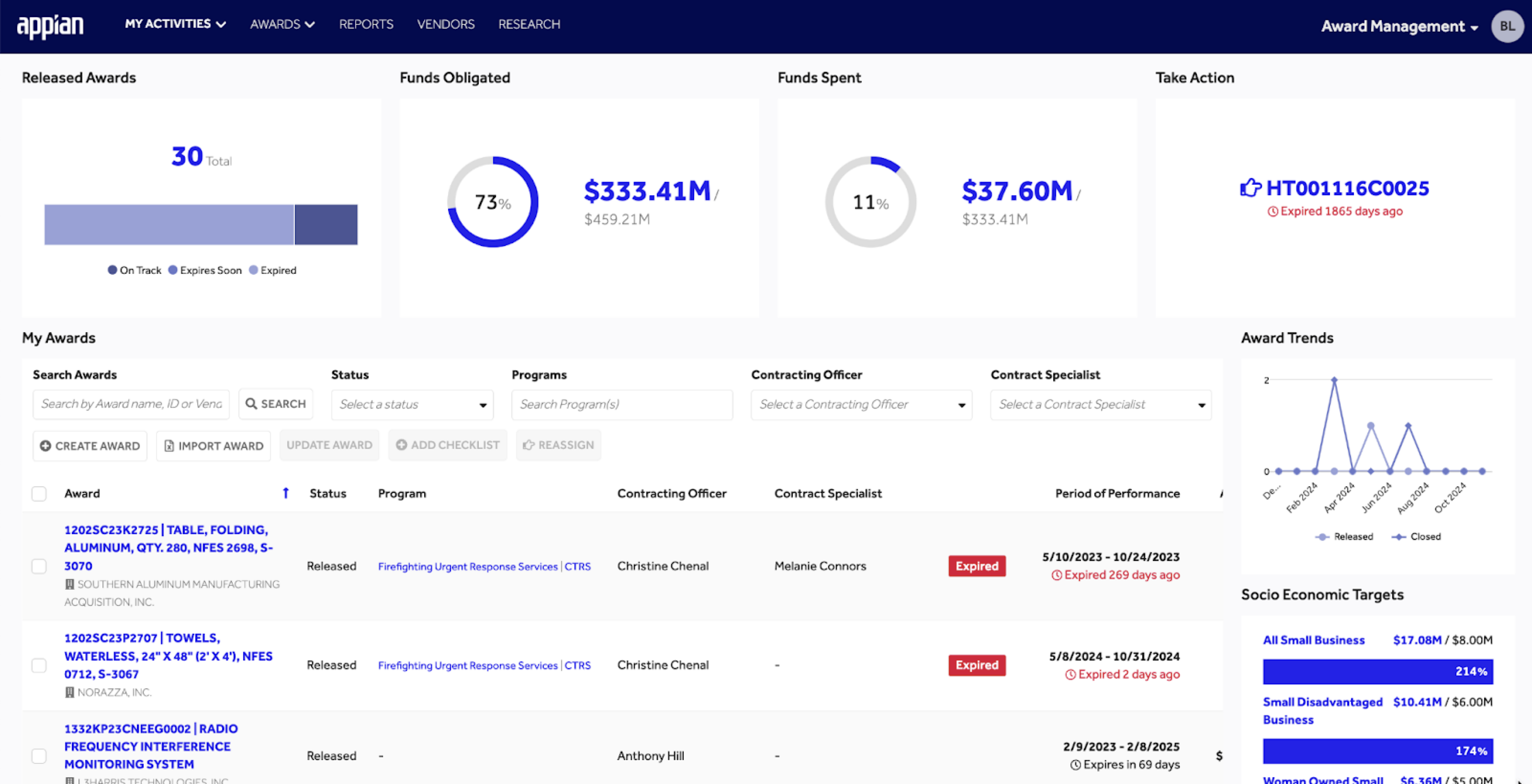Screen dimensions: 1532x784
Task: Click building icon next to NORAZZA, INC.
Action: pyautogui.click(x=69, y=693)
